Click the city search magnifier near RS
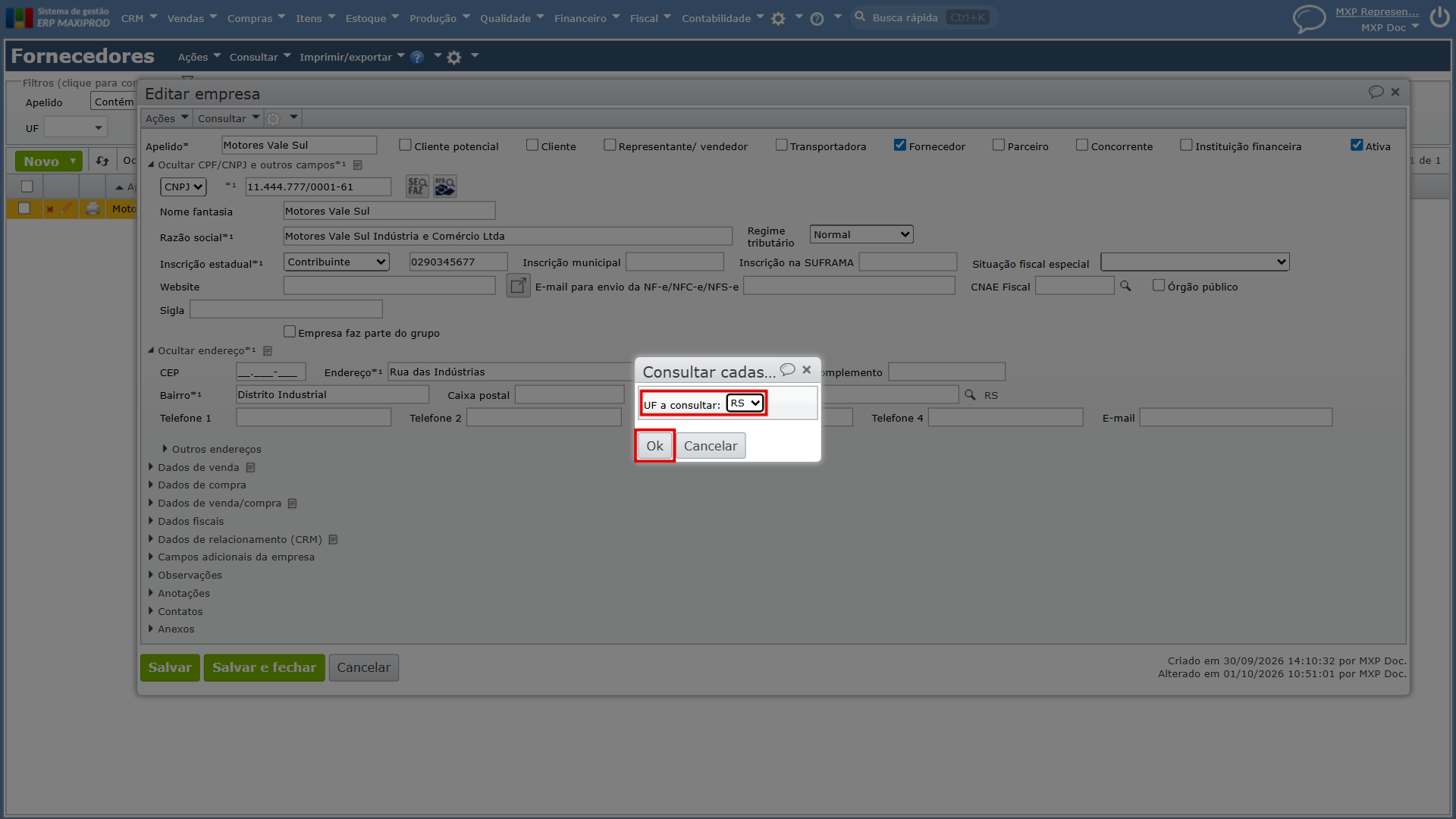 (970, 395)
